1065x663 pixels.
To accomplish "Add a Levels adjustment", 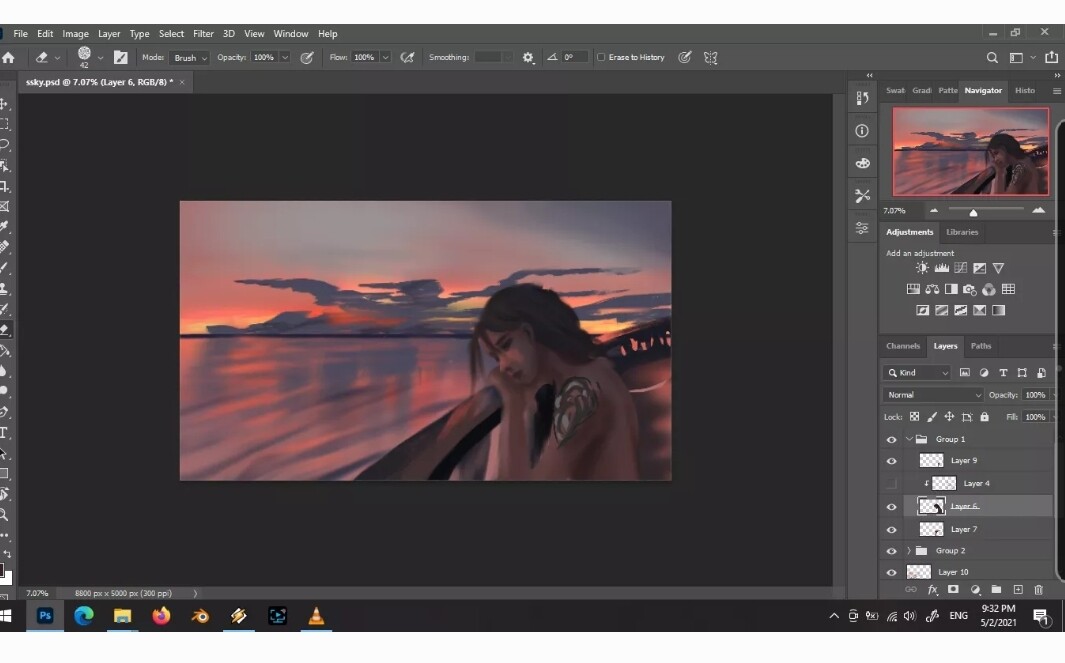I will click(941, 268).
